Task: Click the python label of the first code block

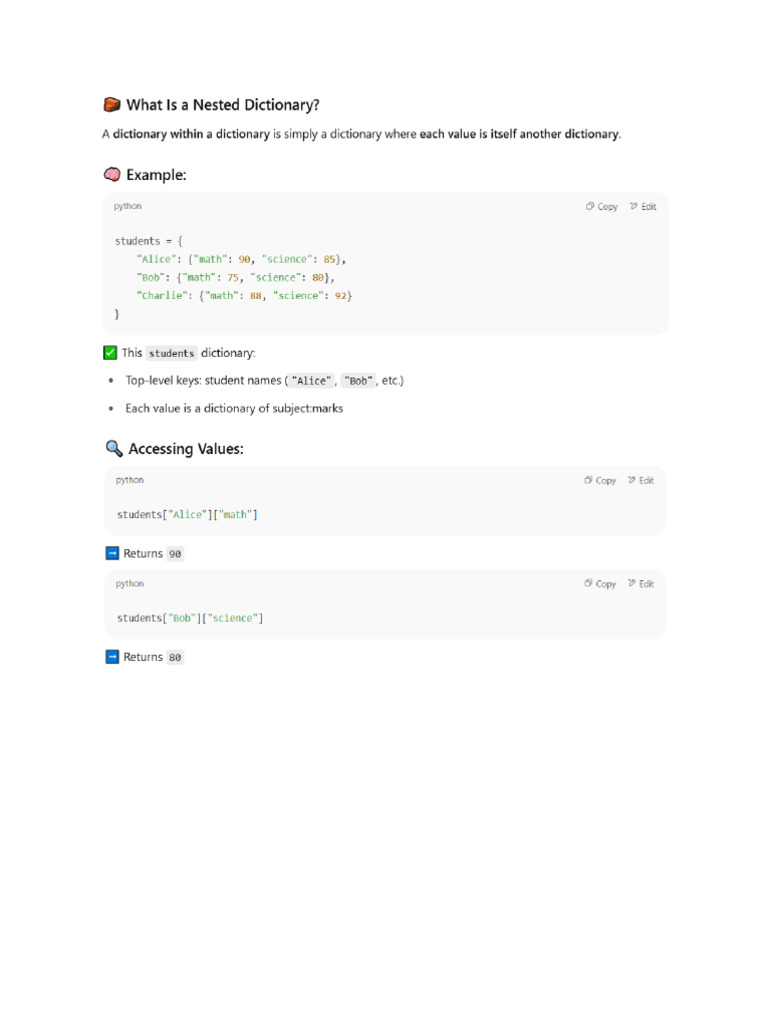Action: coord(128,206)
